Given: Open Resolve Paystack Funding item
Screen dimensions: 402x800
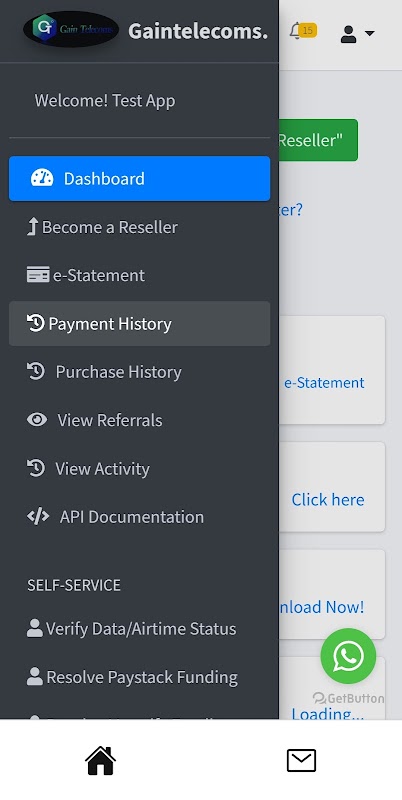Looking at the screenshot, I should point(139,677).
